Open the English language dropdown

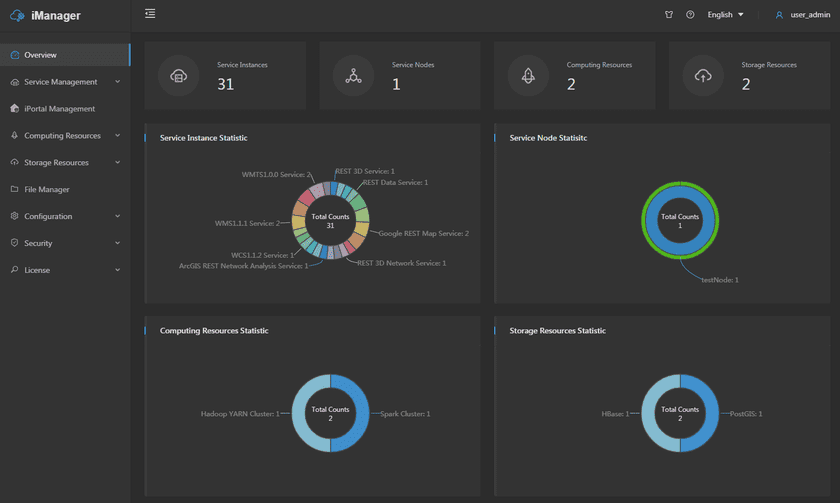coord(725,15)
